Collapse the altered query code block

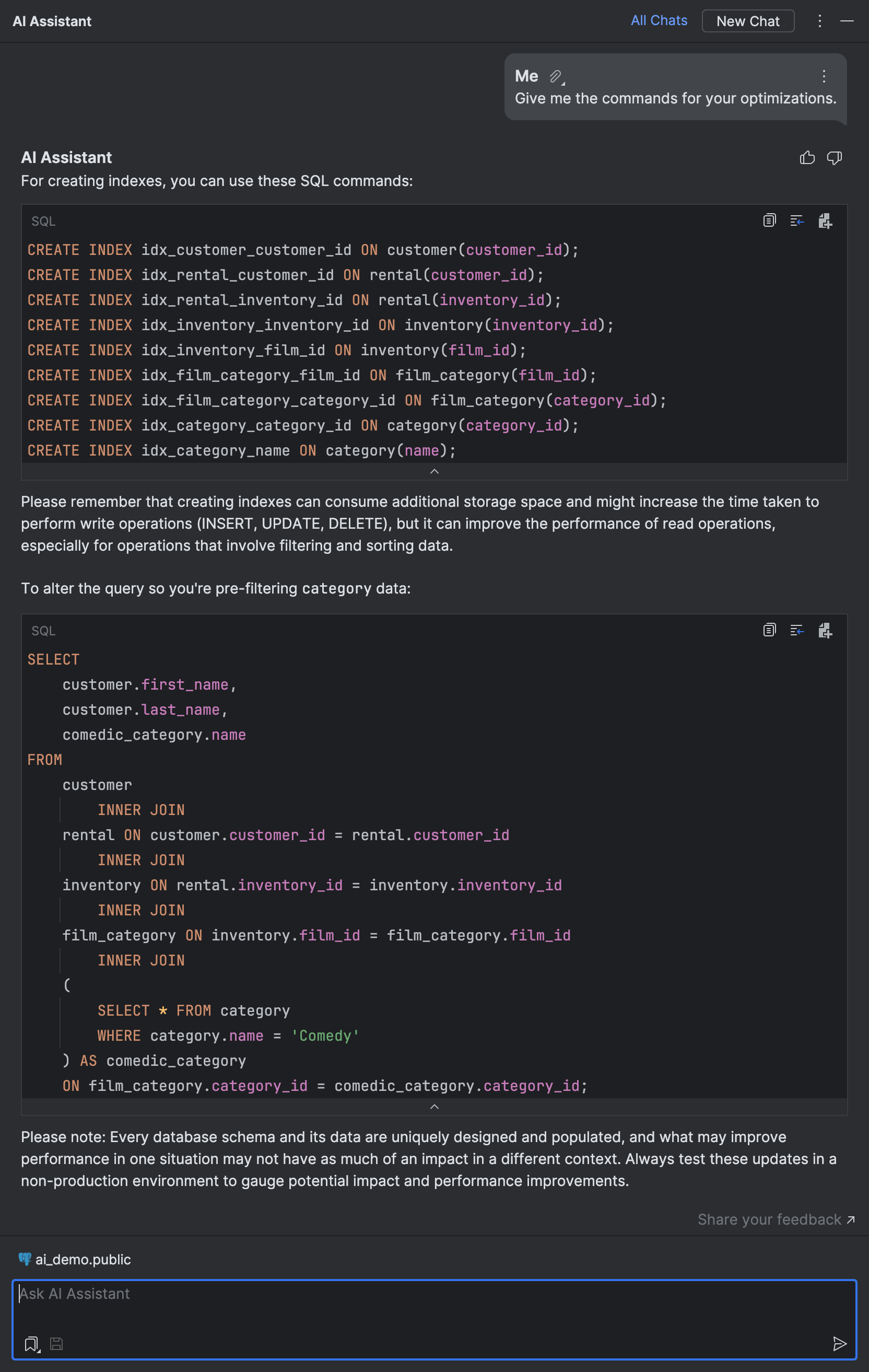coord(434,1107)
